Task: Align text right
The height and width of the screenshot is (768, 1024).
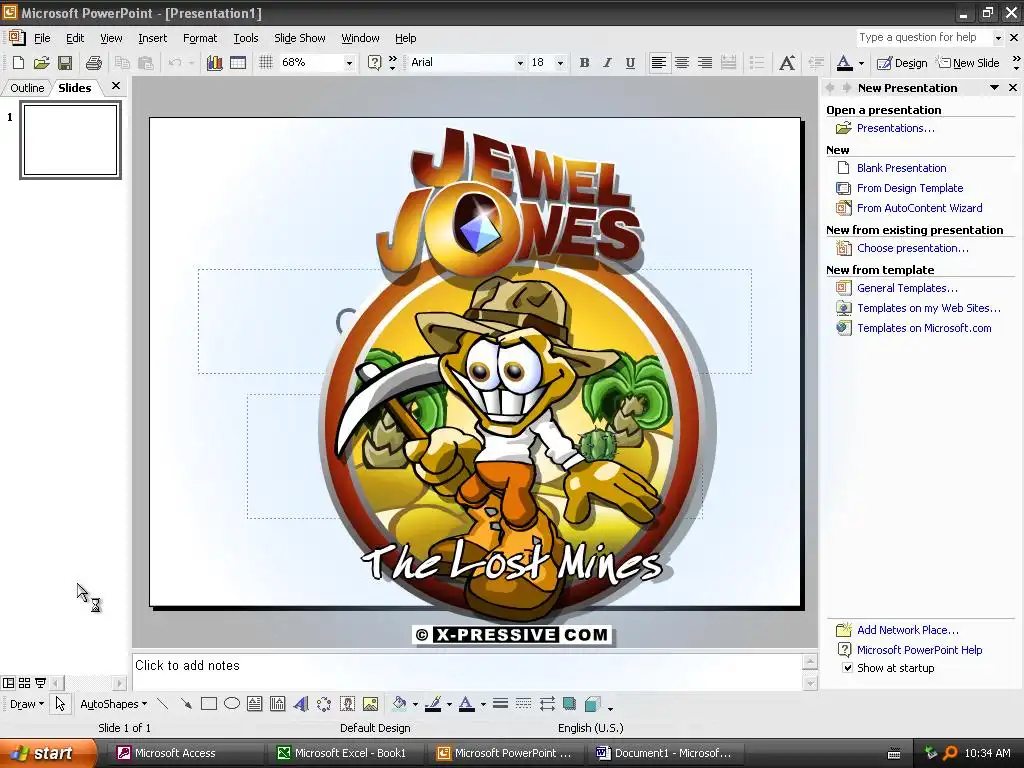Action: point(705,63)
